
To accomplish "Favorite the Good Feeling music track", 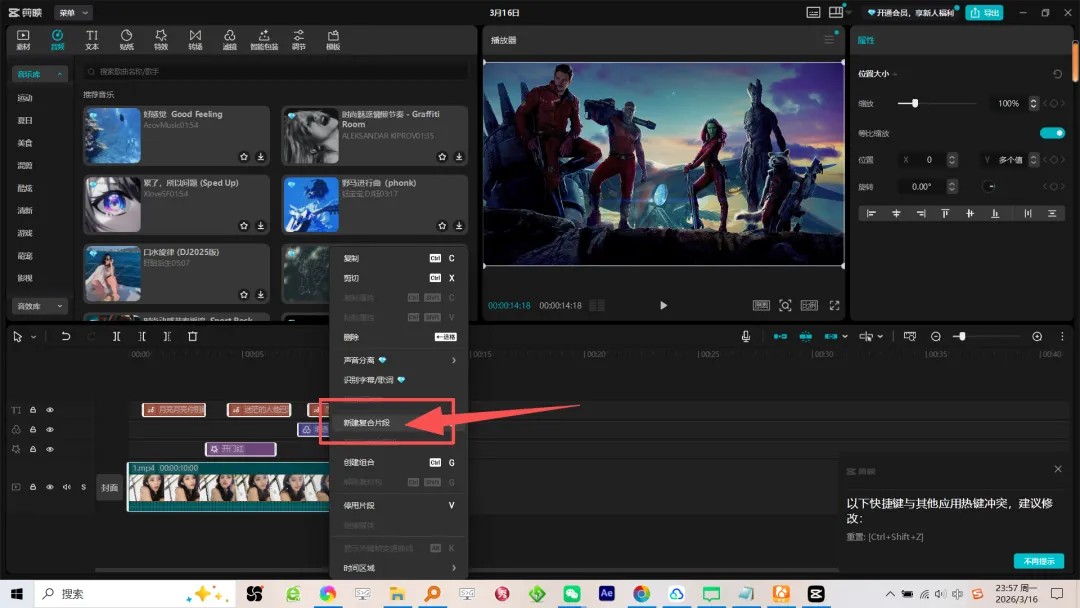I will [x=244, y=157].
